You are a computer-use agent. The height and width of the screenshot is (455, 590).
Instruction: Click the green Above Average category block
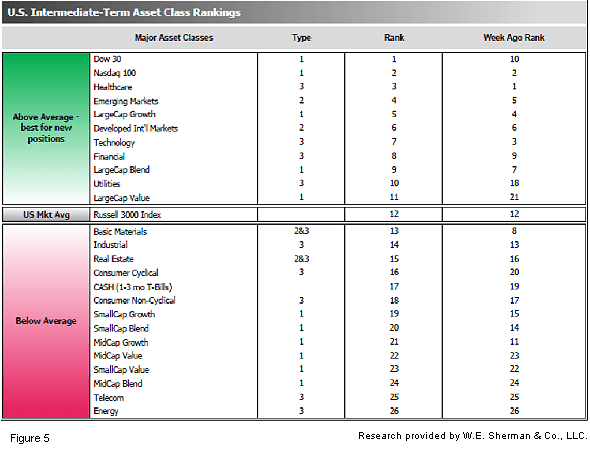click(46, 128)
